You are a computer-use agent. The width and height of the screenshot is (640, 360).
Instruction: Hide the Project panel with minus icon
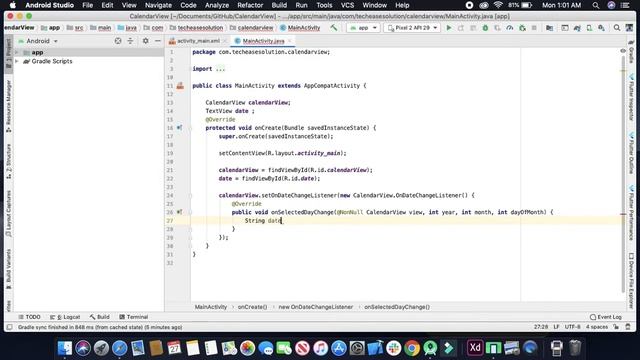(158, 41)
